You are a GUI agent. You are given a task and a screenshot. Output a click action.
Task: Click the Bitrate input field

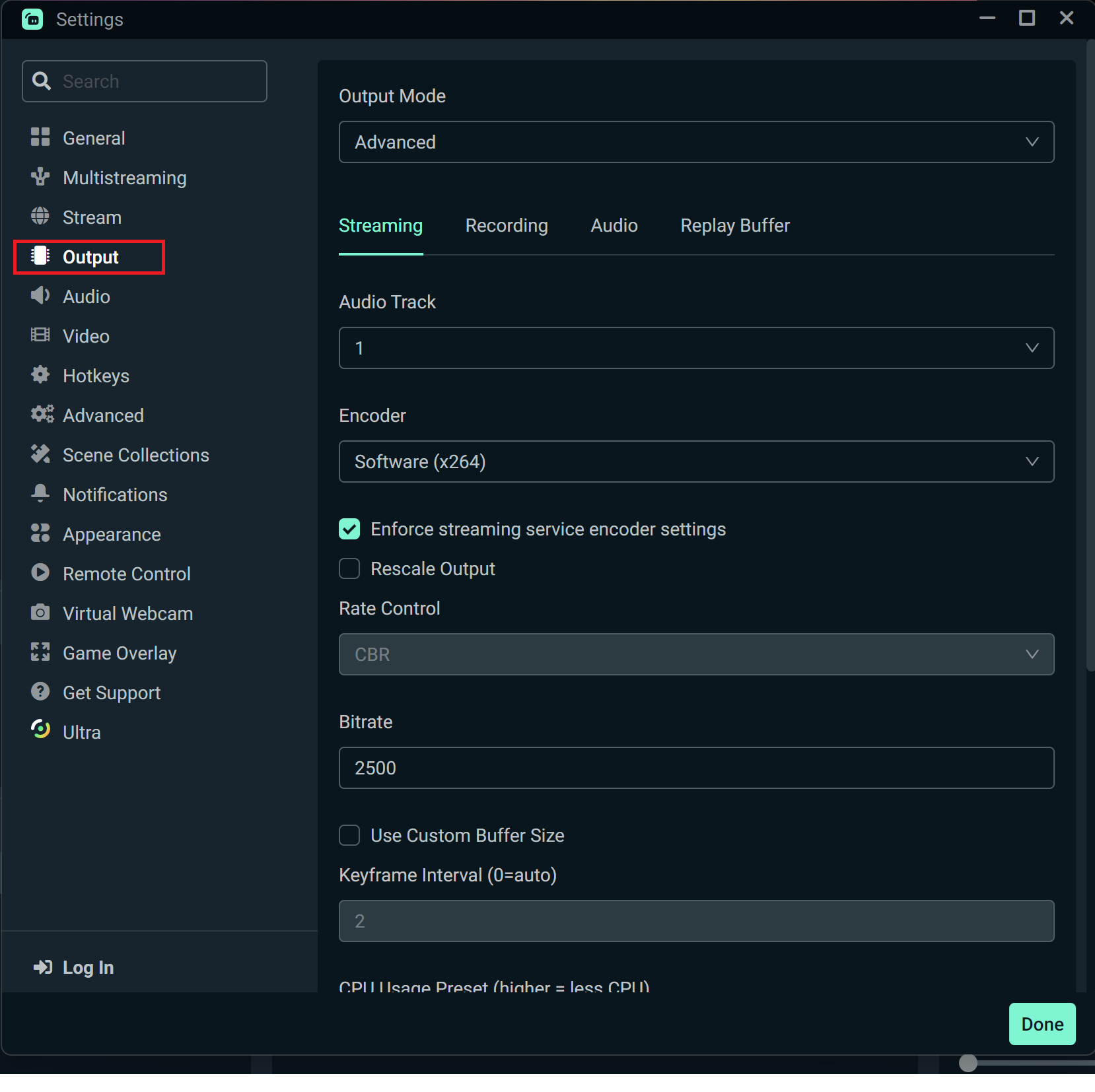(696, 768)
